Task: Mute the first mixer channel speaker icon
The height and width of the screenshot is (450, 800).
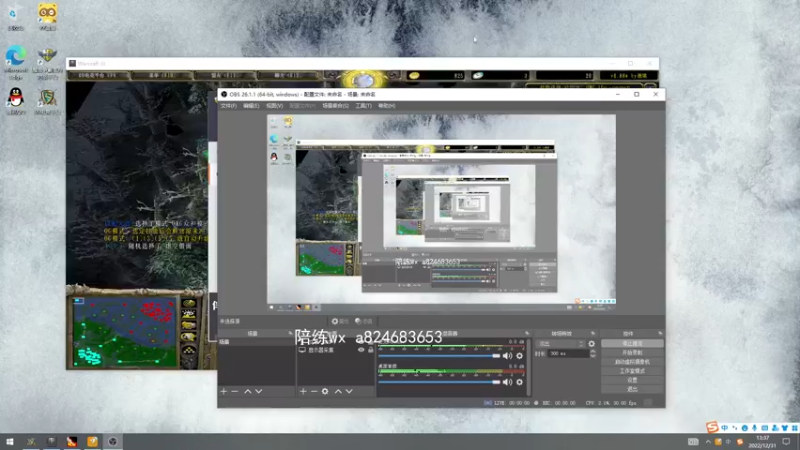Action: (507, 356)
